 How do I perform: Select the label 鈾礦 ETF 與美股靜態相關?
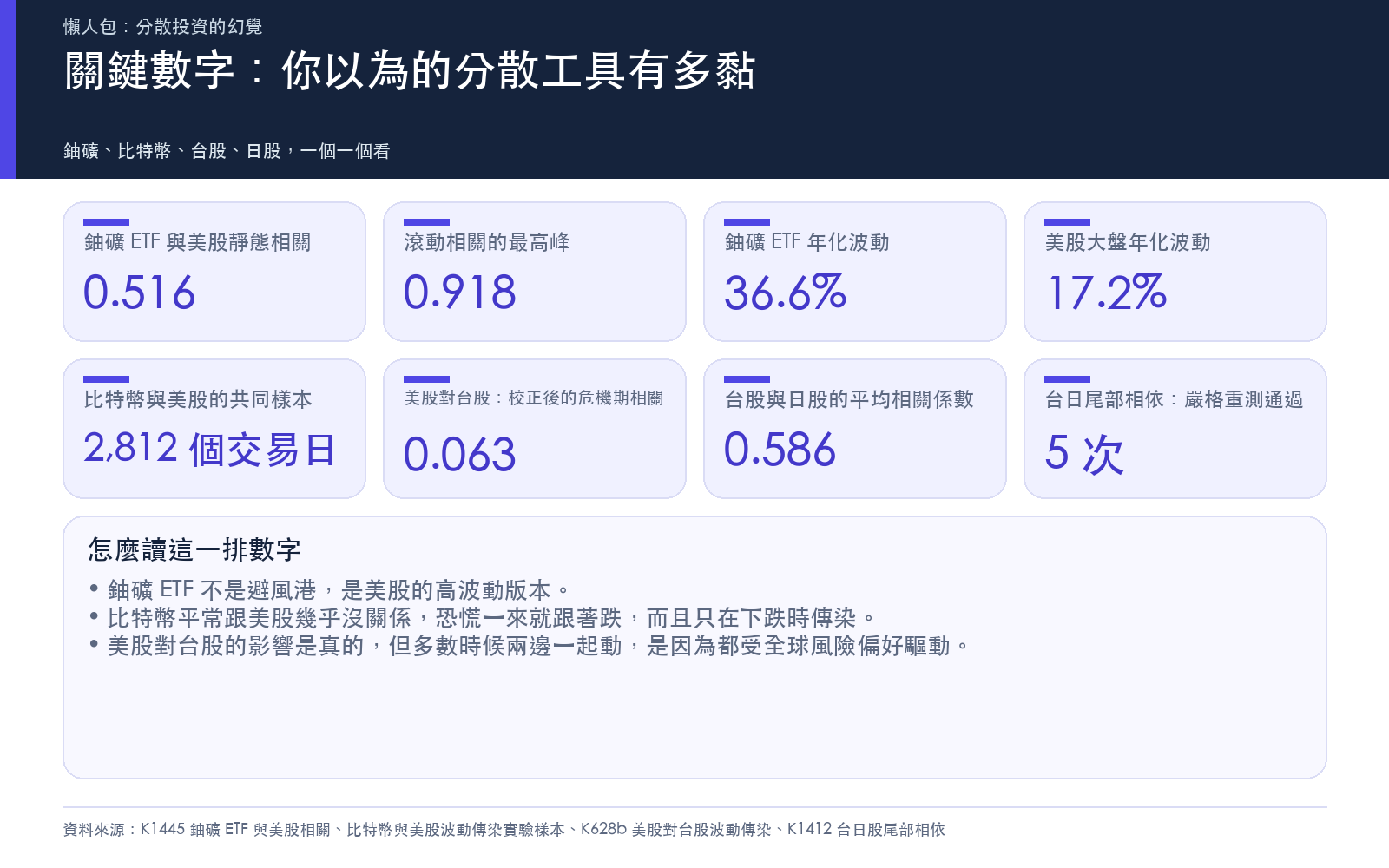197,242
